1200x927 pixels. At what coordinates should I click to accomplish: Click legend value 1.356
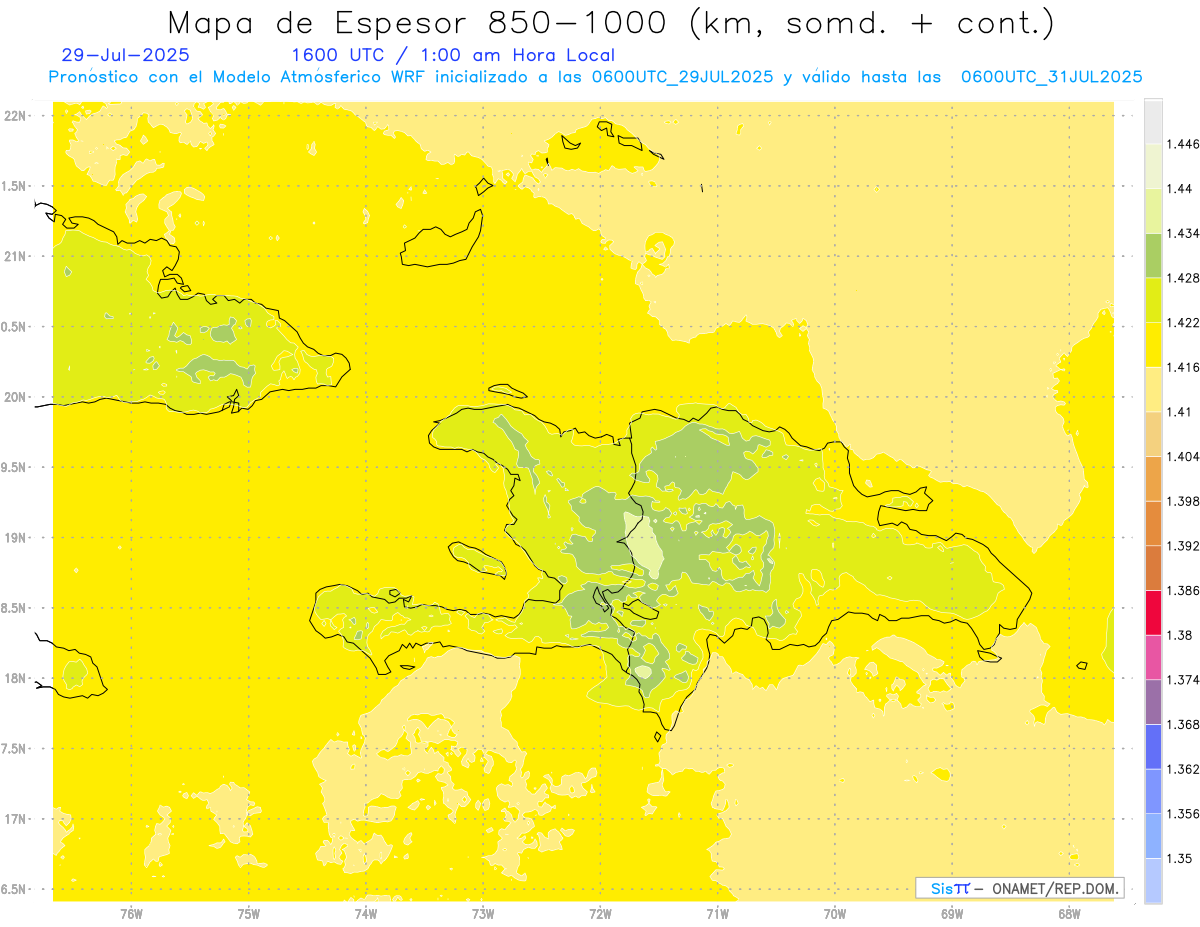(1183, 813)
